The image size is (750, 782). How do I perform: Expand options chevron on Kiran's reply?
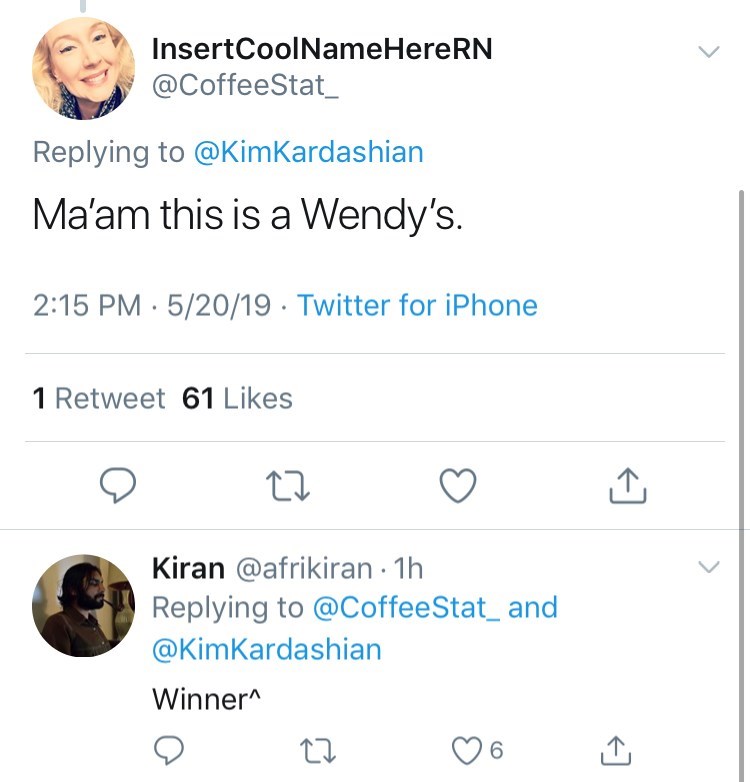click(708, 567)
